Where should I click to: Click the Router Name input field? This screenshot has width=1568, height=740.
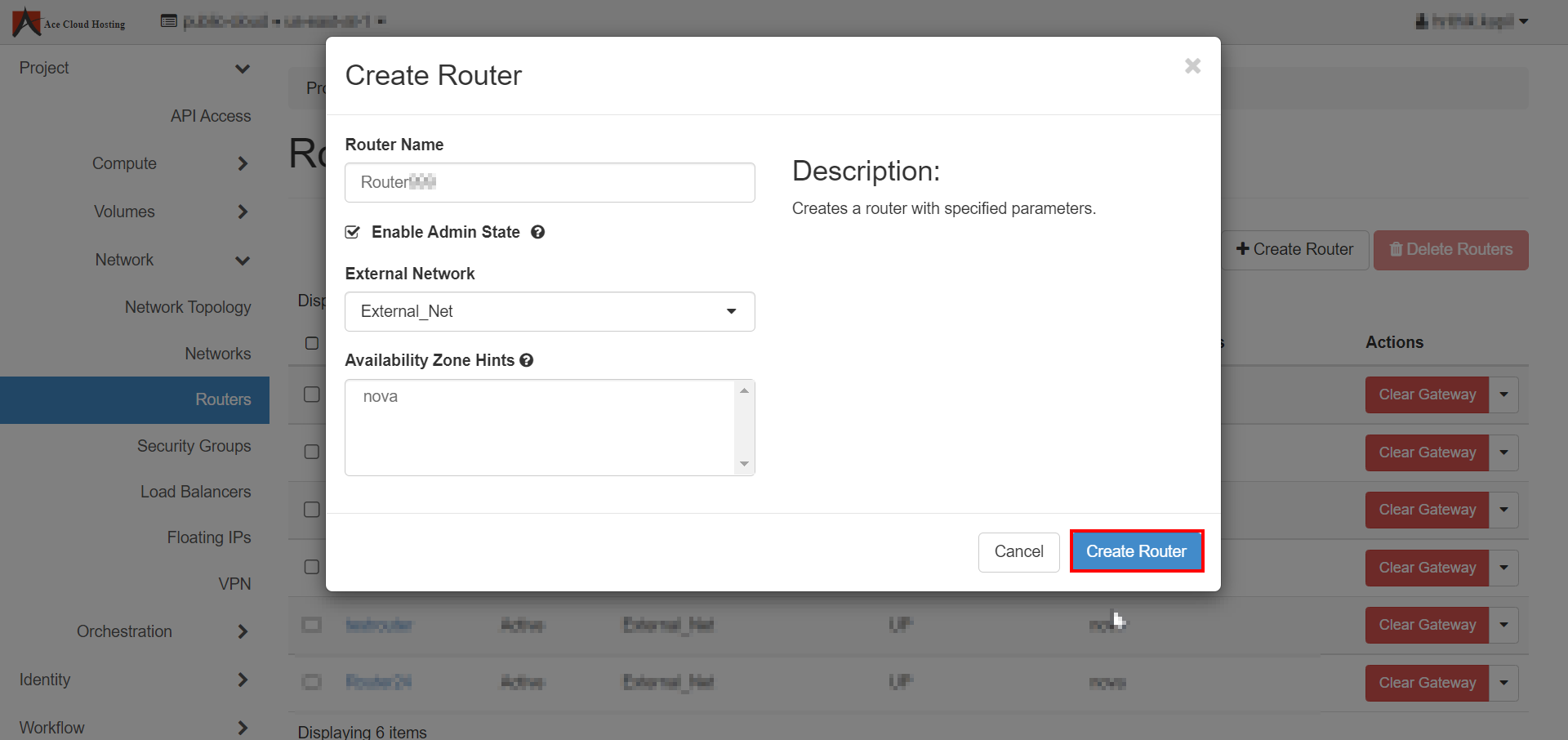pos(550,182)
